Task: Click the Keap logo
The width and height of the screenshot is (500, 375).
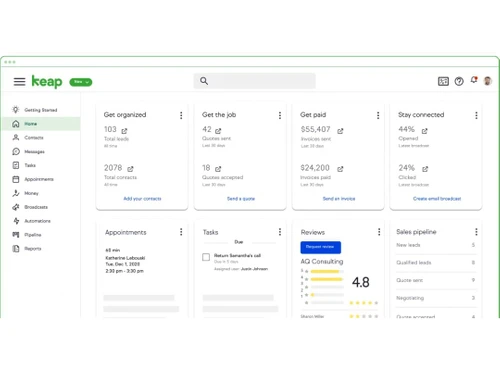Action: coord(47,81)
